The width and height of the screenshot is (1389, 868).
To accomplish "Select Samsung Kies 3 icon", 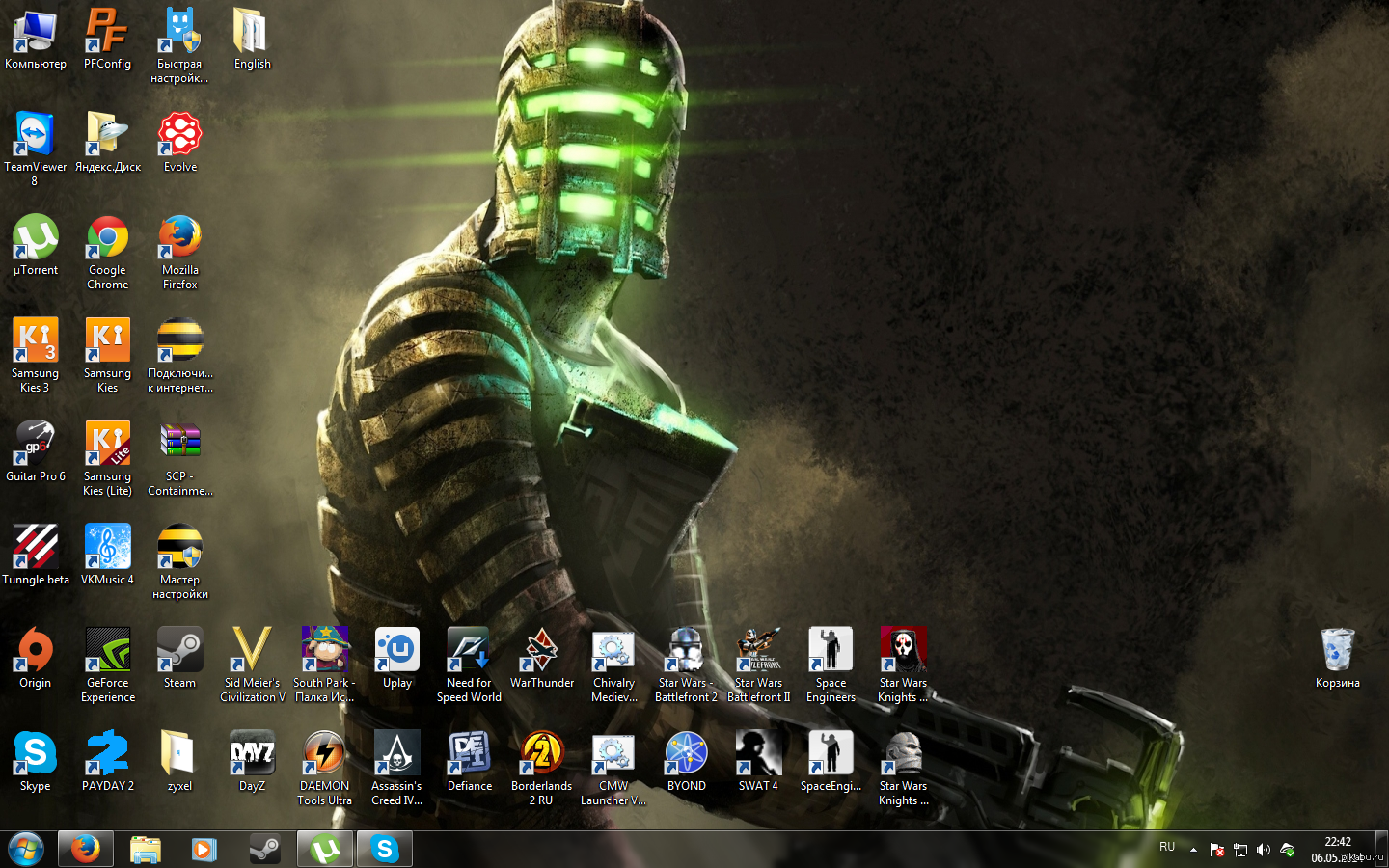I will tap(36, 356).
